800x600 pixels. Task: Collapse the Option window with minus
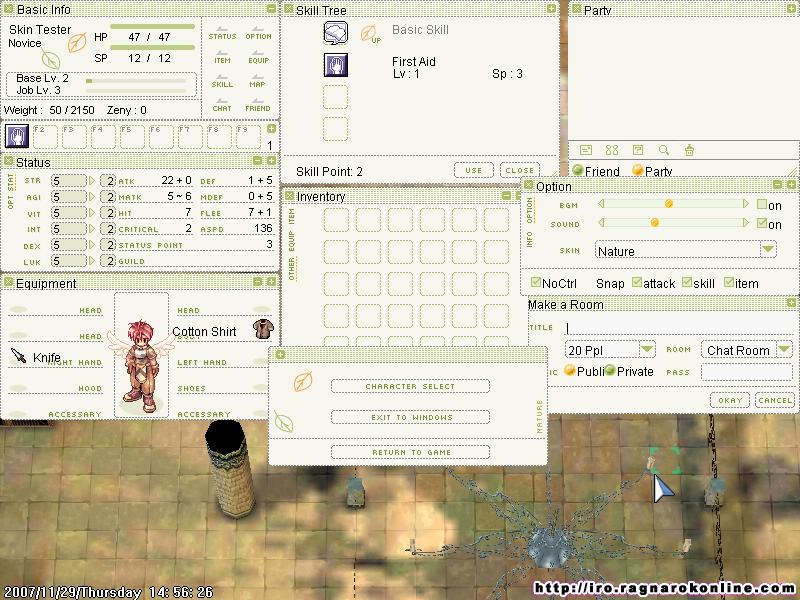pyautogui.click(x=778, y=185)
